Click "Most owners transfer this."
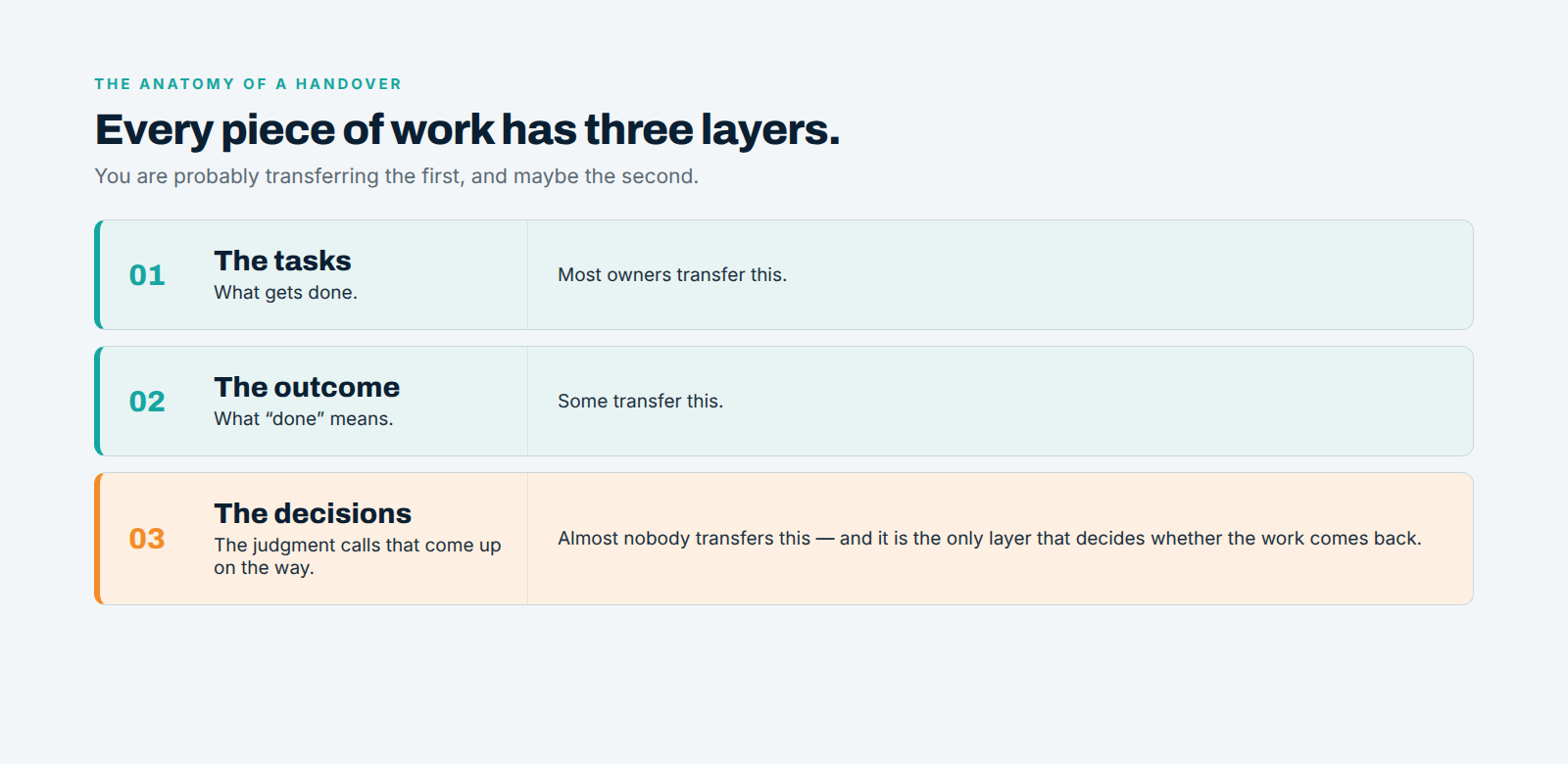Viewport: 1568px width, 764px height. pos(672,275)
